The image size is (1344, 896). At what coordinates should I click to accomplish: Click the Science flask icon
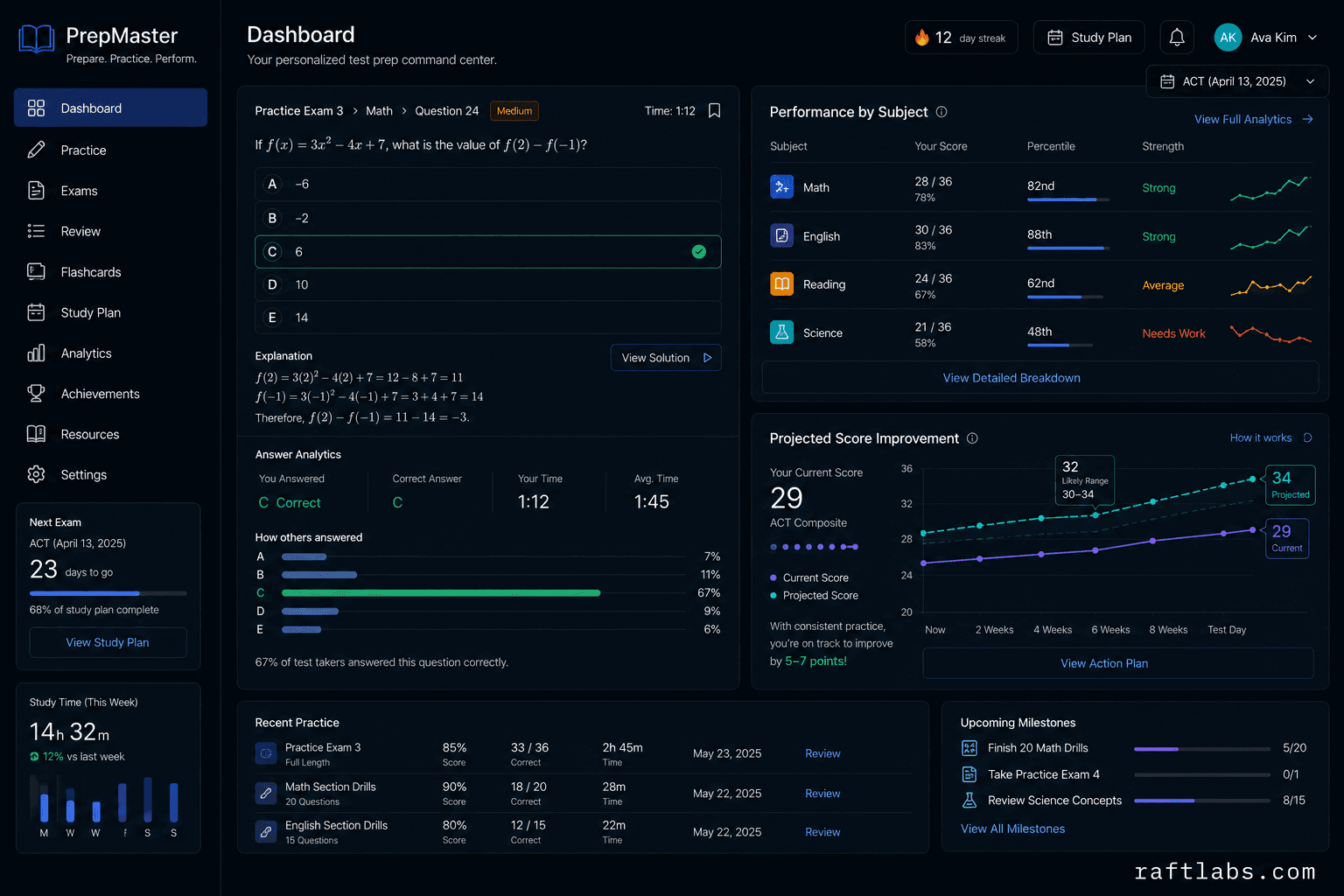[781, 332]
